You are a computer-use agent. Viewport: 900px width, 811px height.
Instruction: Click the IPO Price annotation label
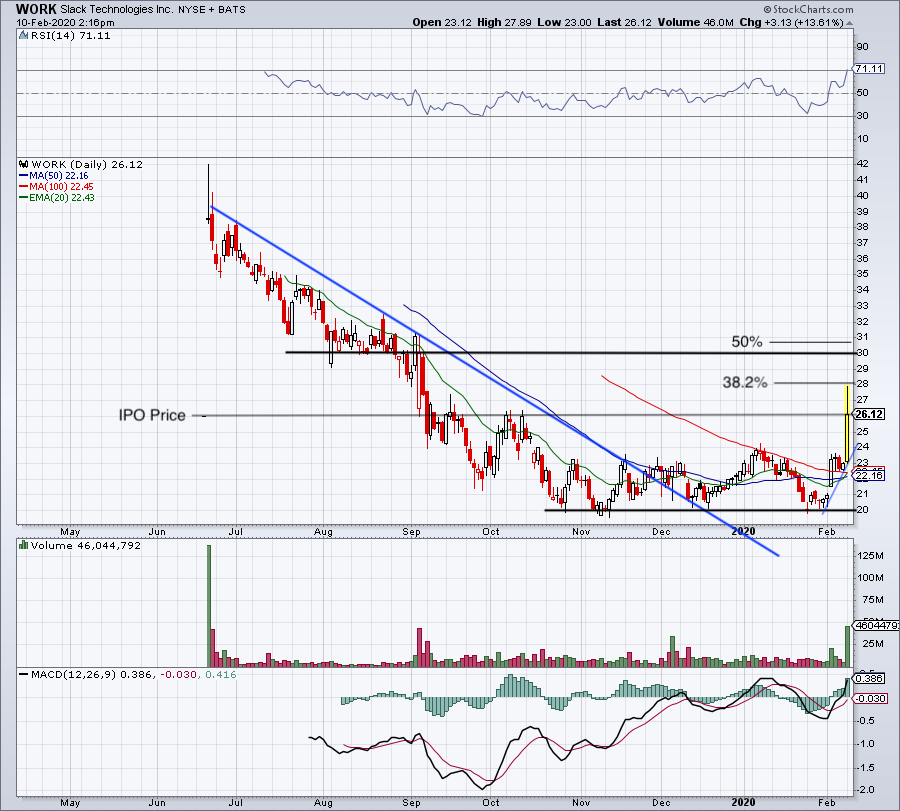coord(152,415)
